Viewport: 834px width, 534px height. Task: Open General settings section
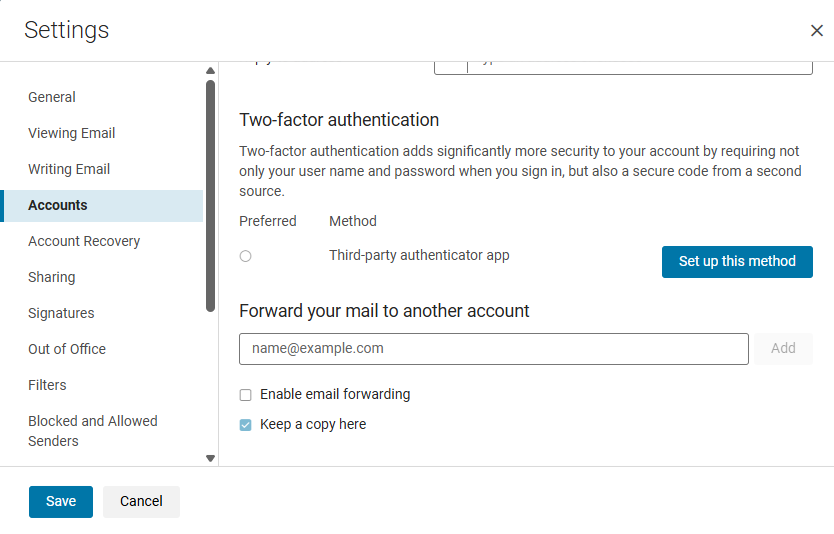52,97
